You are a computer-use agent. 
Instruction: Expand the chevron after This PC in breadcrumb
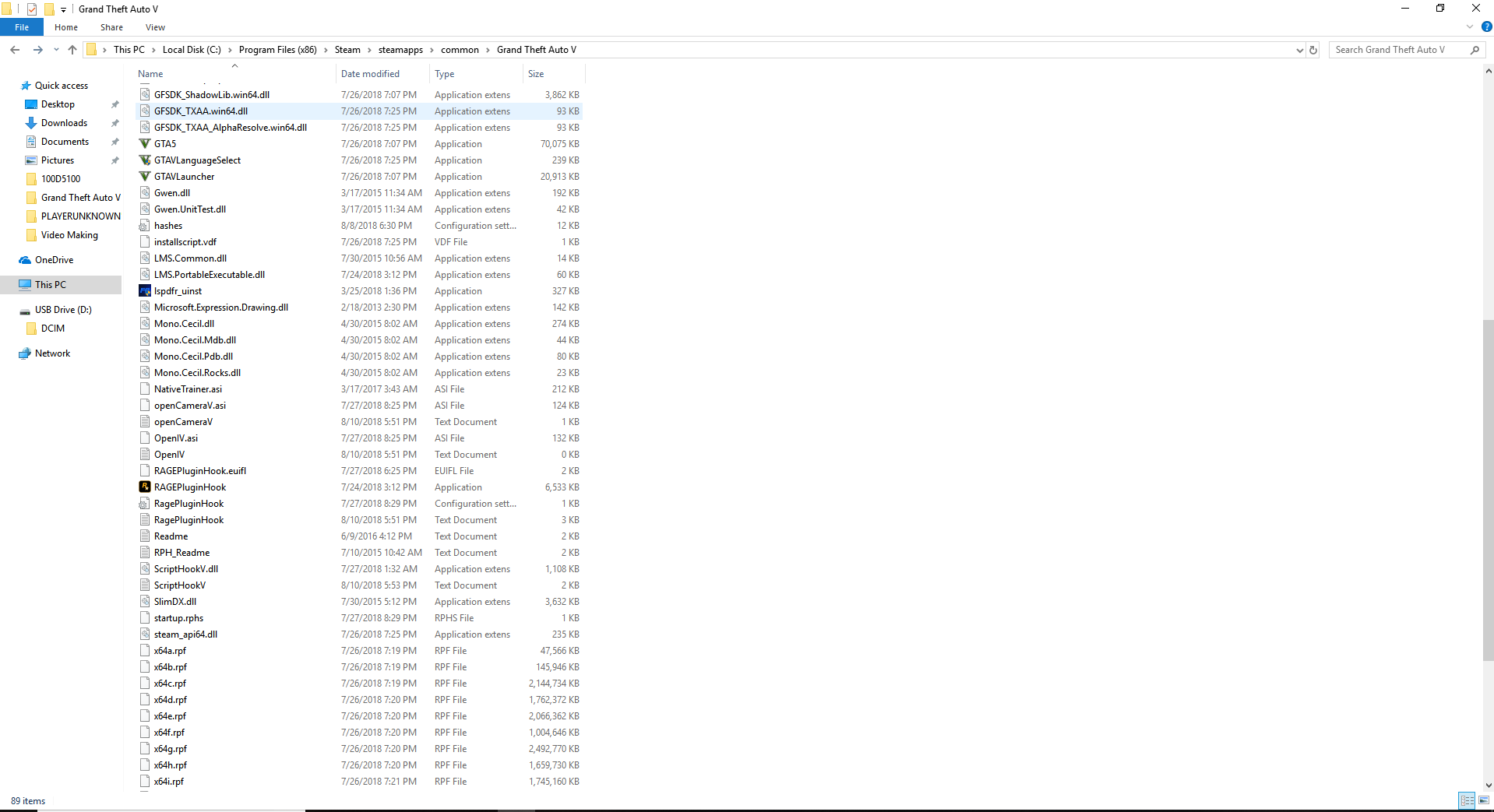(x=153, y=50)
